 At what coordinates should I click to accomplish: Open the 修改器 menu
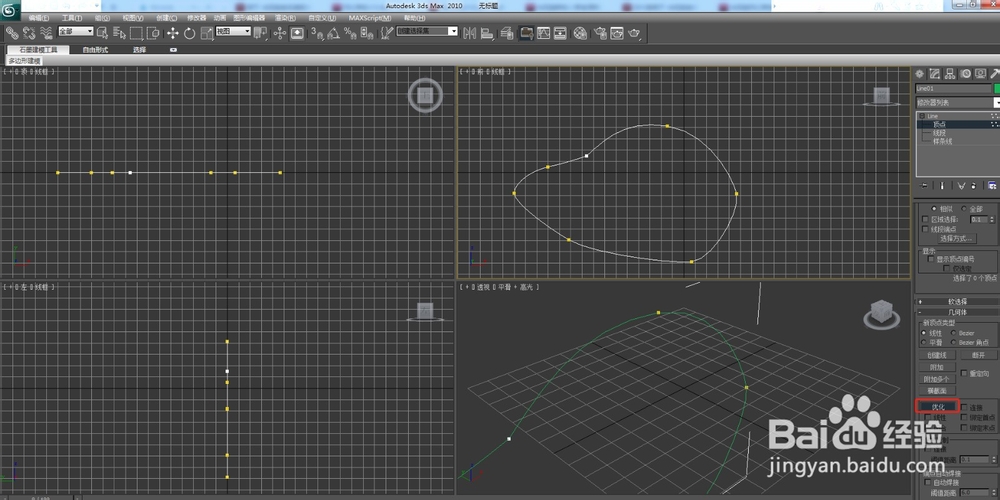[x=198, y=18]
